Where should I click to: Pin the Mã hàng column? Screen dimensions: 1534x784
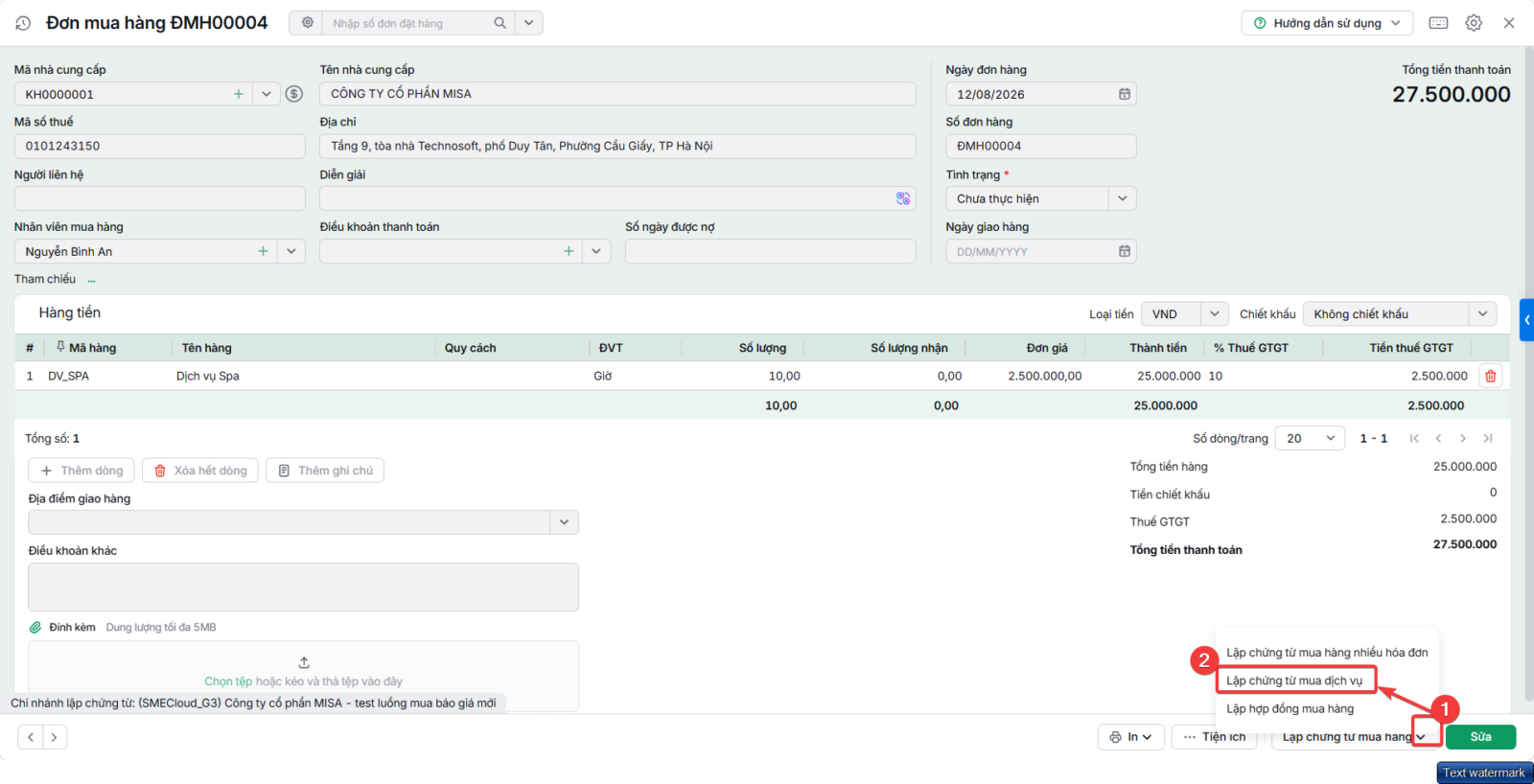(x=60, y=347)
